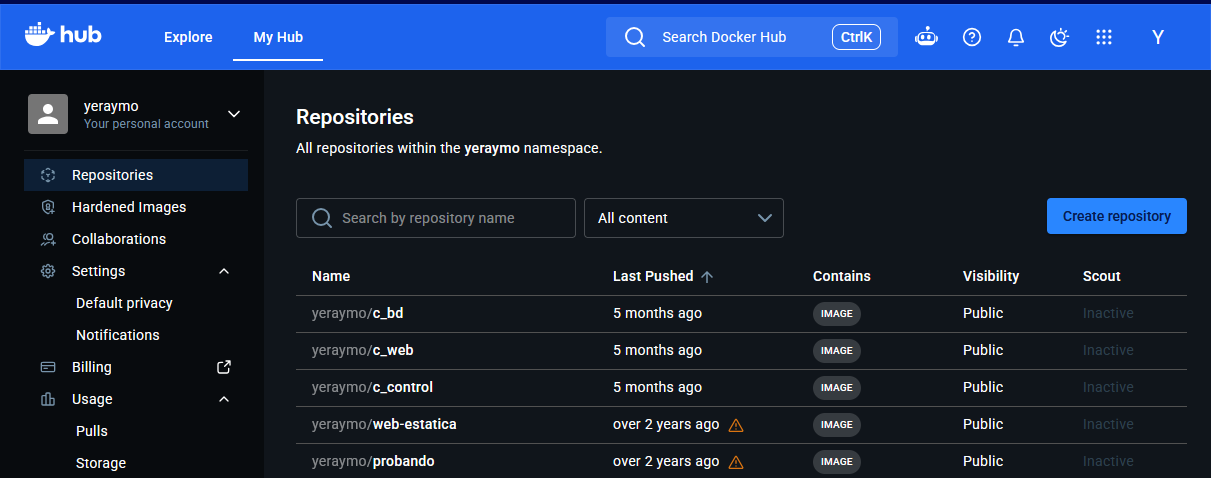This screenshot has height=478, width=1211.
Task: Collapse the Settings section chevron
Action: (x=224, y=271)
